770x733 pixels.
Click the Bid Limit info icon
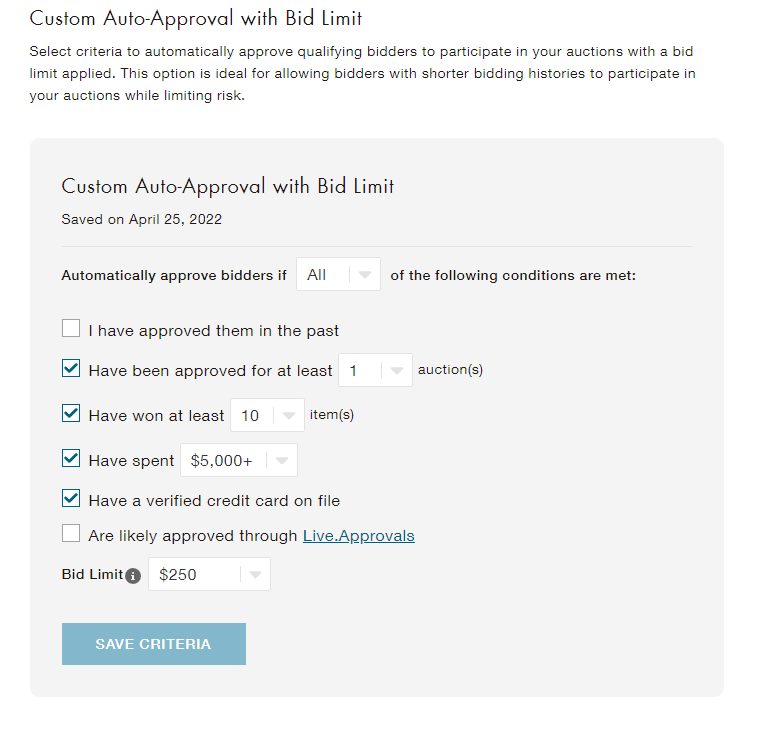[133, 575]
